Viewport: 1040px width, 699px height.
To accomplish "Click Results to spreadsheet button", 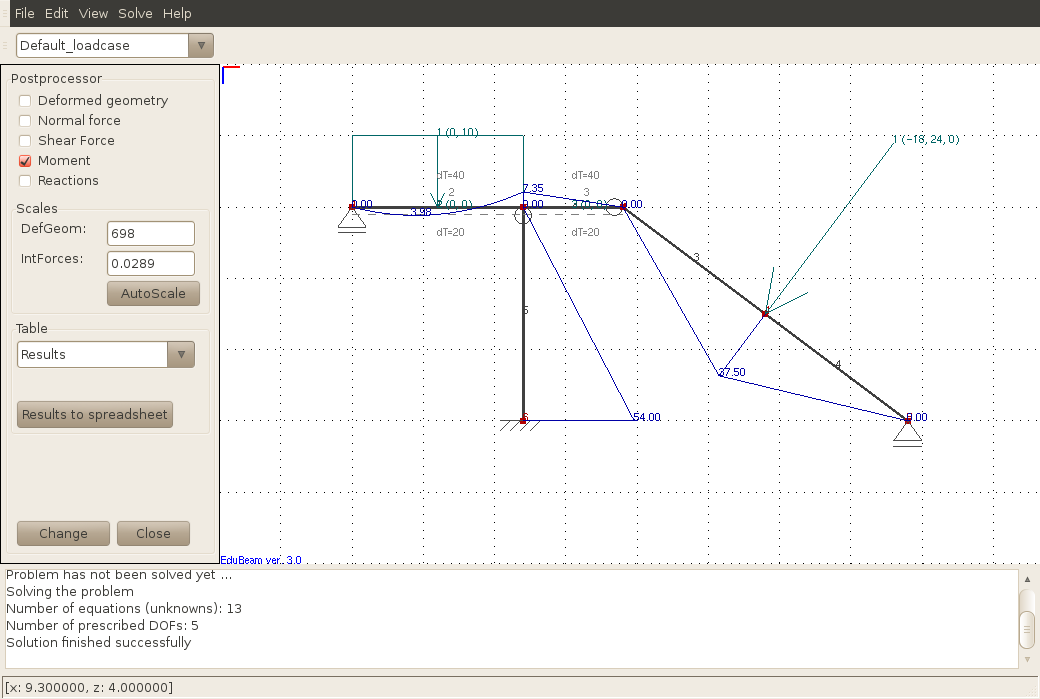I will 95,415.
